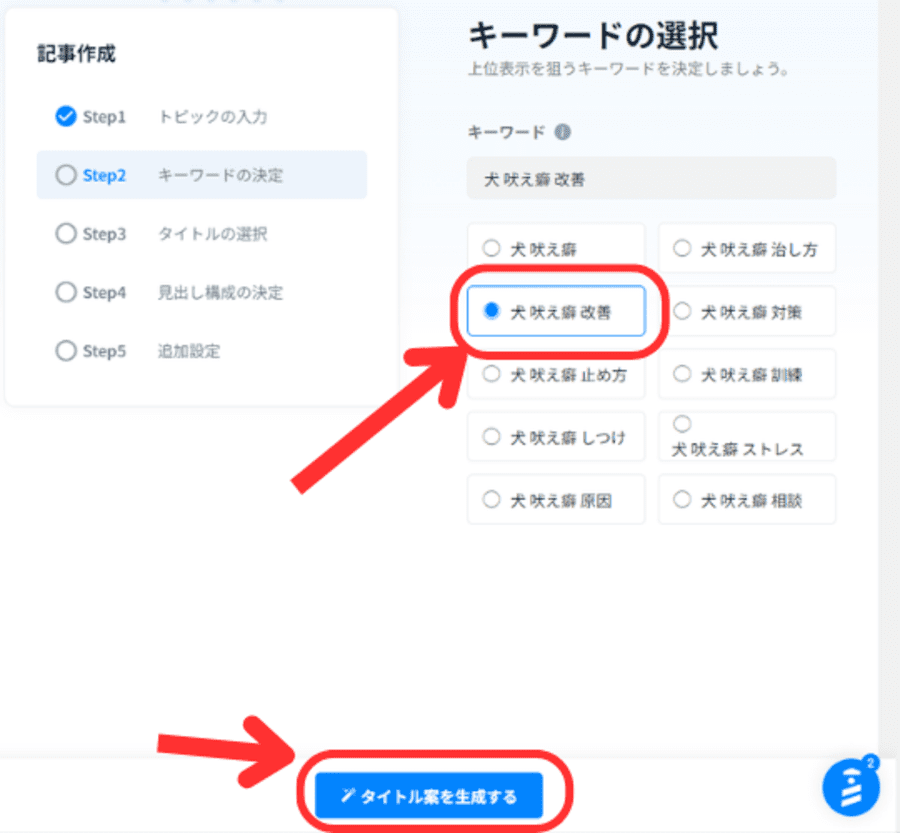Click the 記事作成 heading text
The height and width of the screenshot is (833, 900).
coord(76,53)
